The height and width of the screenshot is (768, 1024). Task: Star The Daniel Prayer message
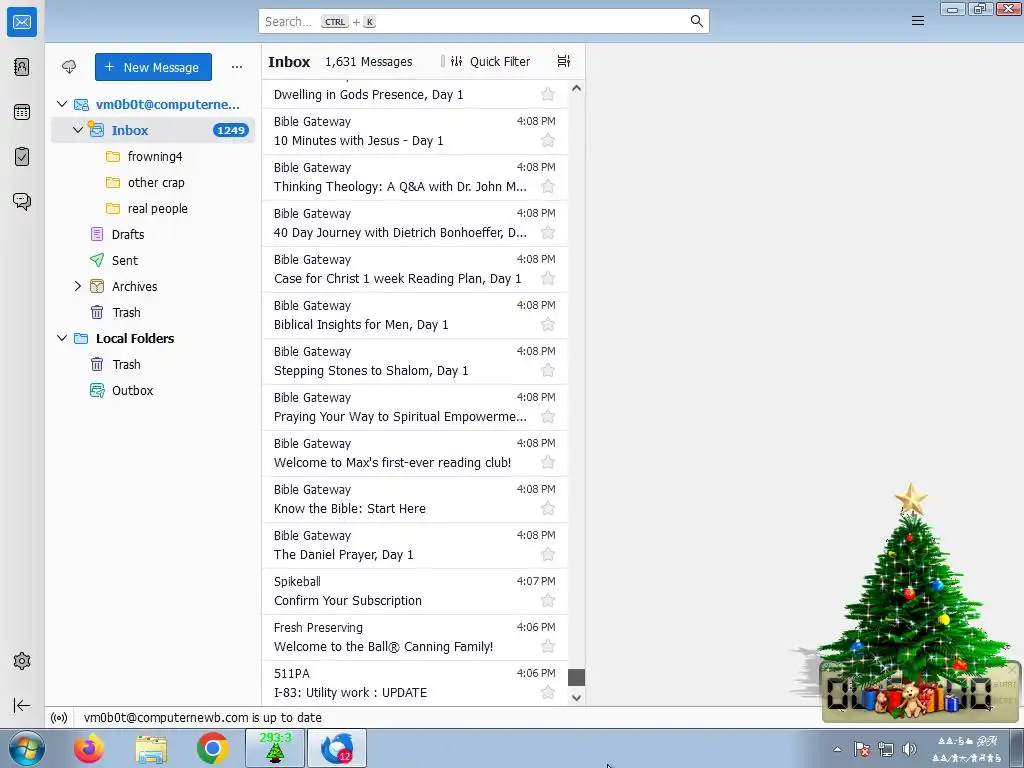[548, 554]
